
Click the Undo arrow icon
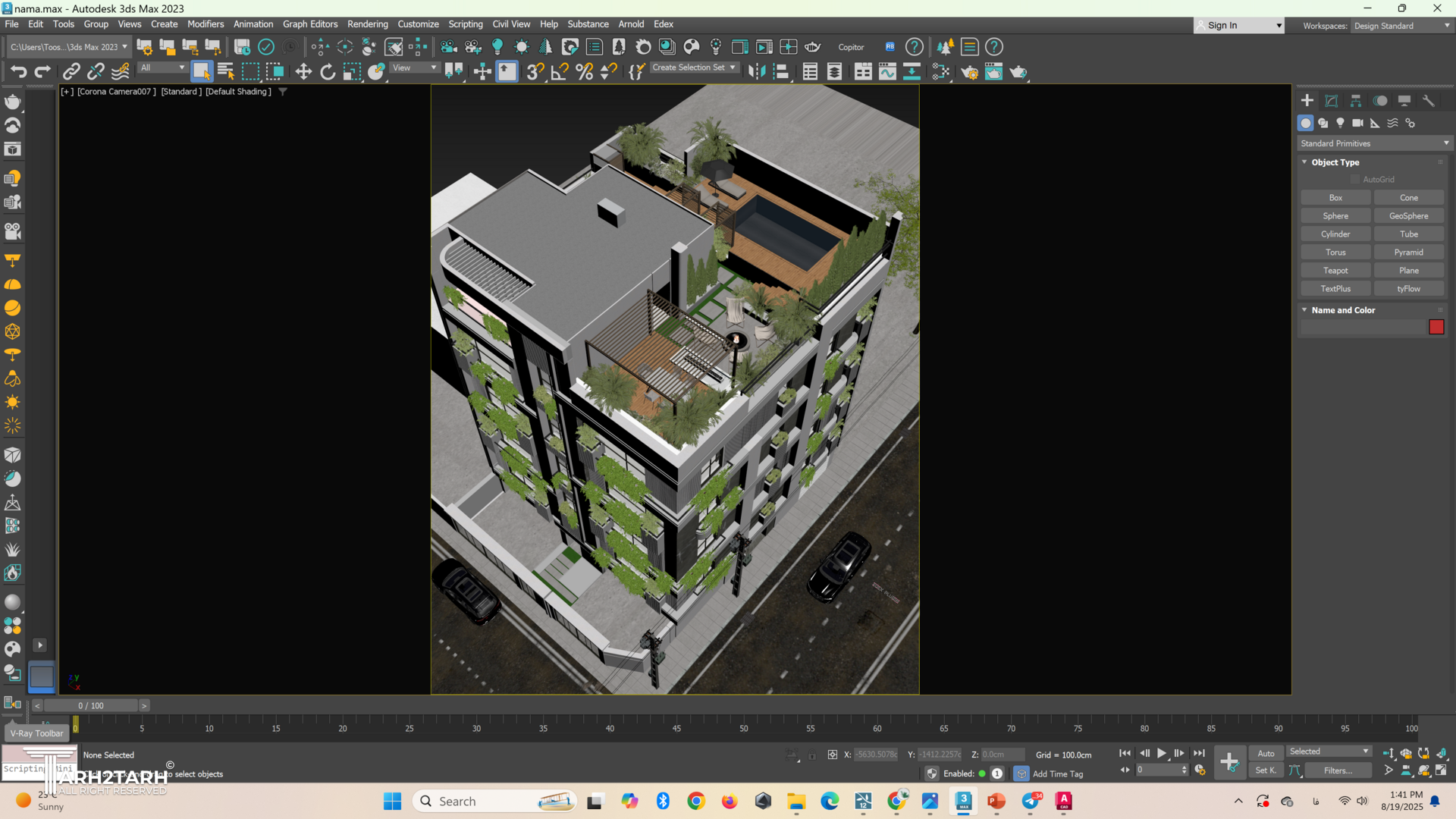point(18,72)
